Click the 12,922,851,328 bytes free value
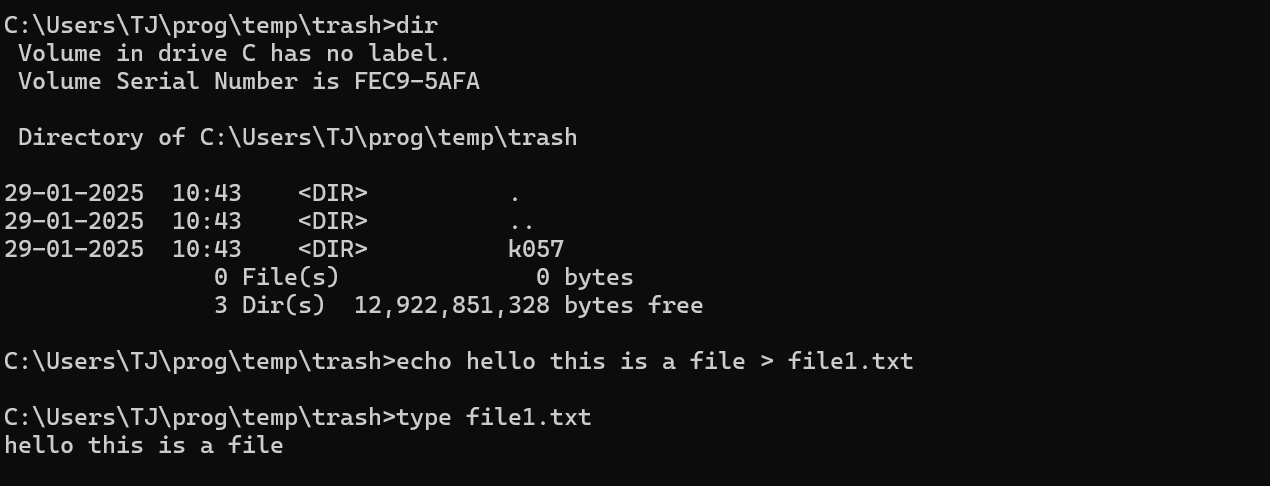This screenshot has width=1270, height=486. tap(528, 305)
